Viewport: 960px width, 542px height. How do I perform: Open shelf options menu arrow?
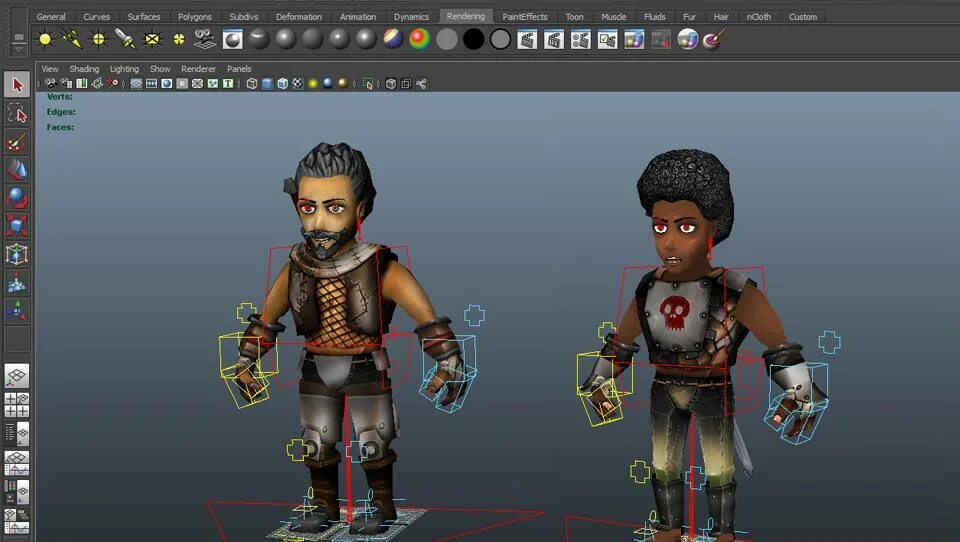tap(18, 51)
